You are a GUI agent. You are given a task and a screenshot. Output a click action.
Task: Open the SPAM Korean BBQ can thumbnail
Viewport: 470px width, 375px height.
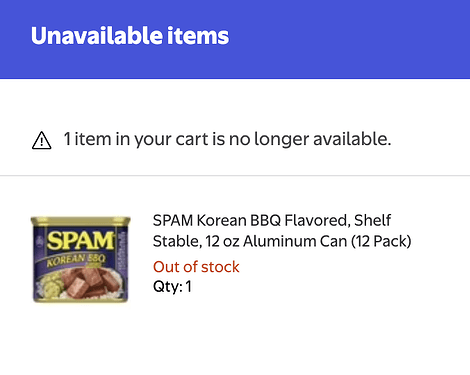point(81,259)
